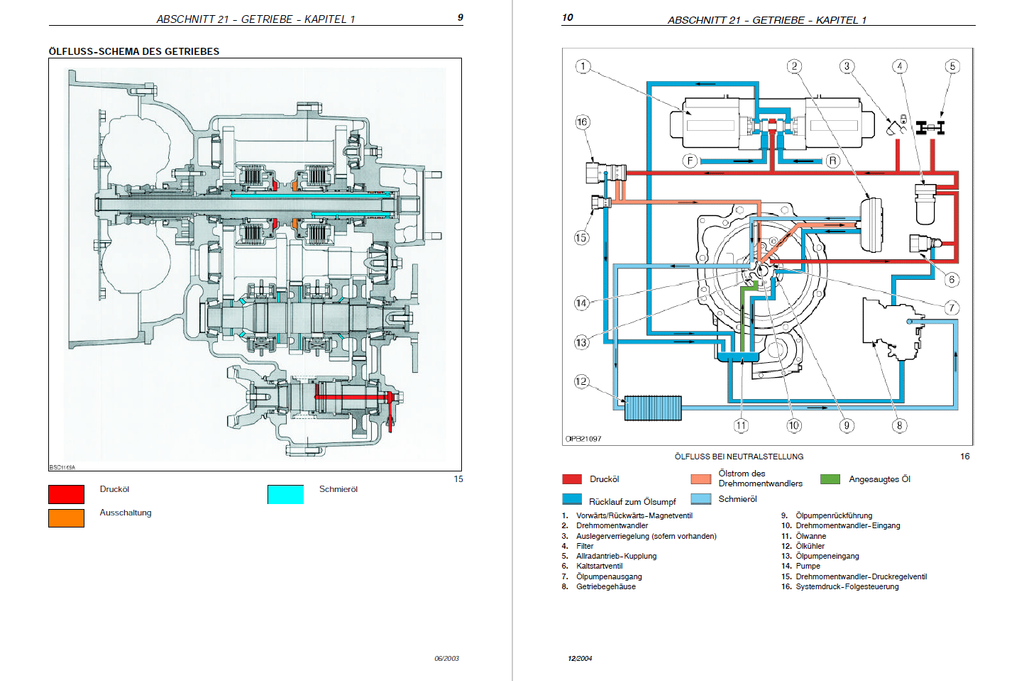This screenshot has width=1024, height=681.
Task: Click callout number 3 in the oil flow diagram
Action: pyautogui.click(x=847, y=67)
